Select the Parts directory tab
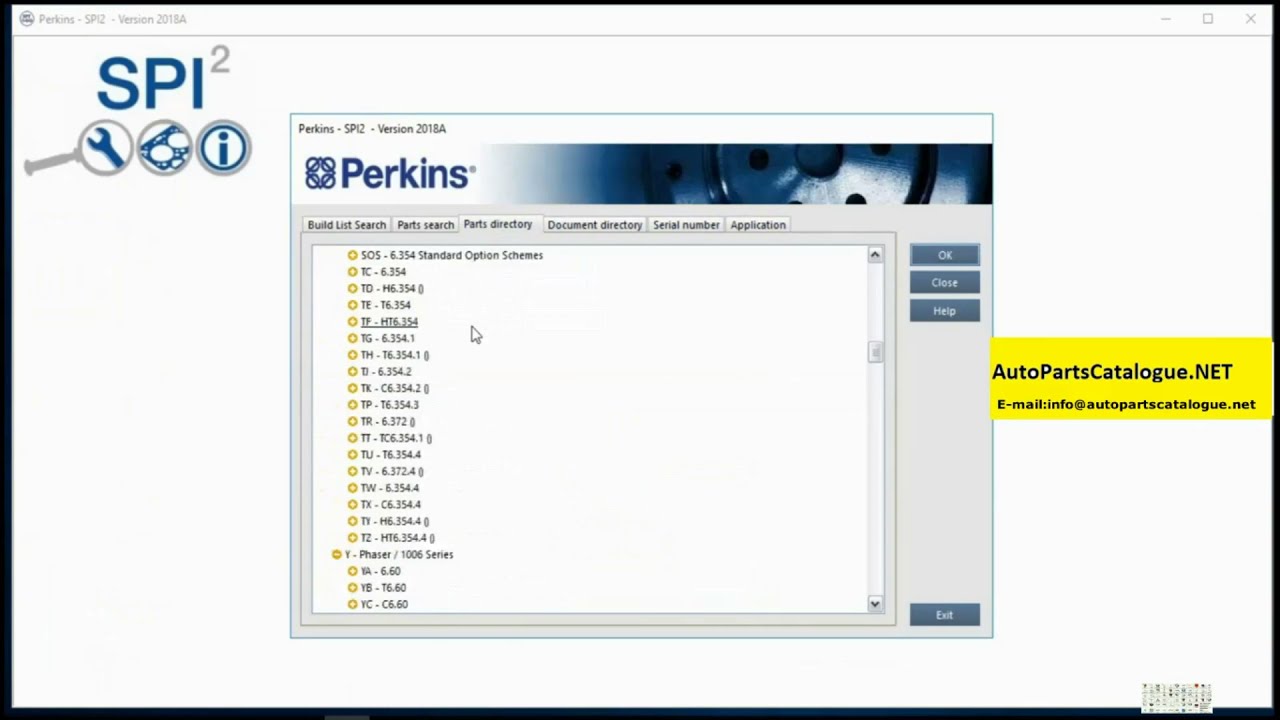The width and height of the screenshot is (1280, 720). tap(498, 224)
